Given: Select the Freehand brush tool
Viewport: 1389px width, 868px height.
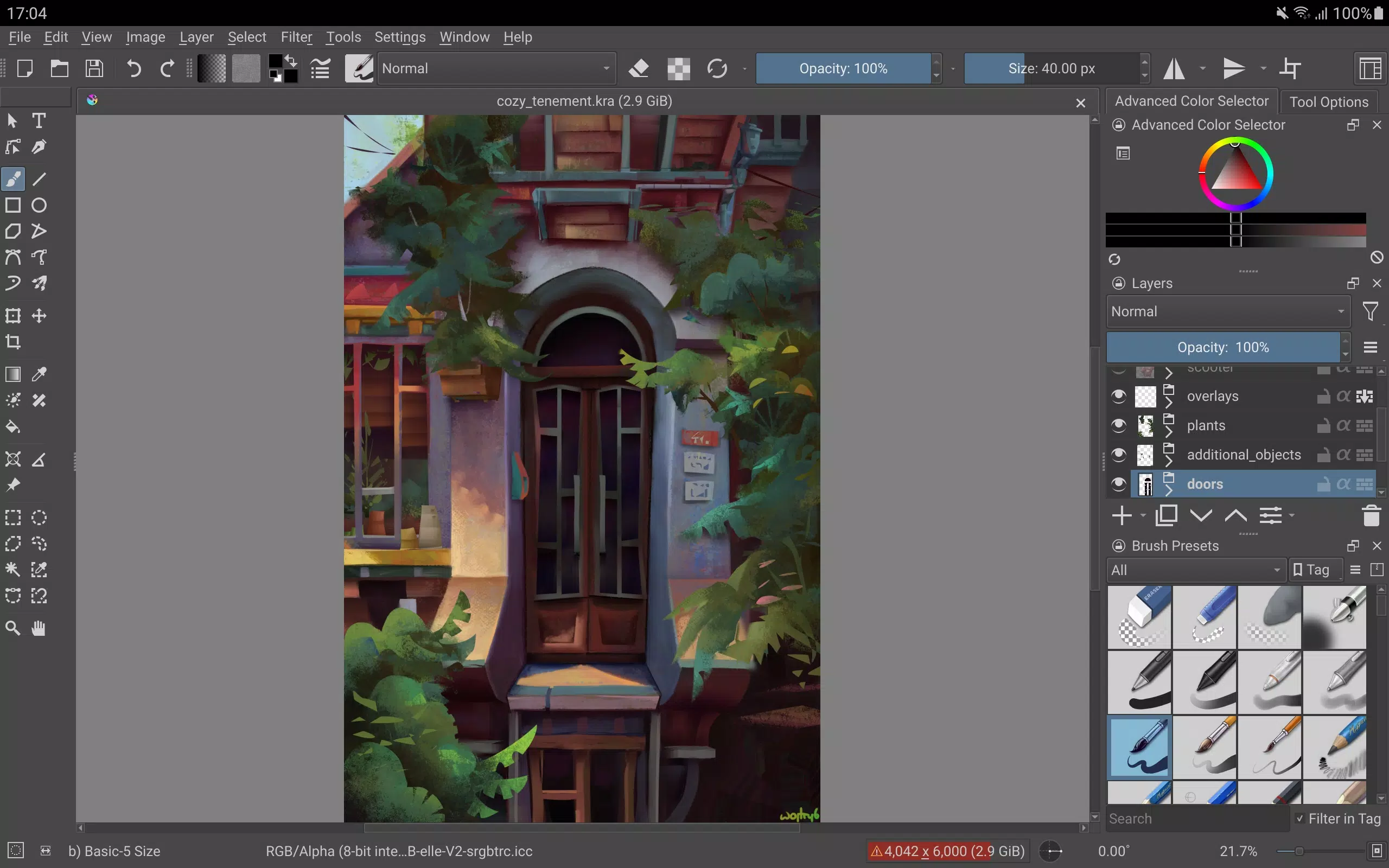Looking at the screenshot, I should tap(14, 178).
